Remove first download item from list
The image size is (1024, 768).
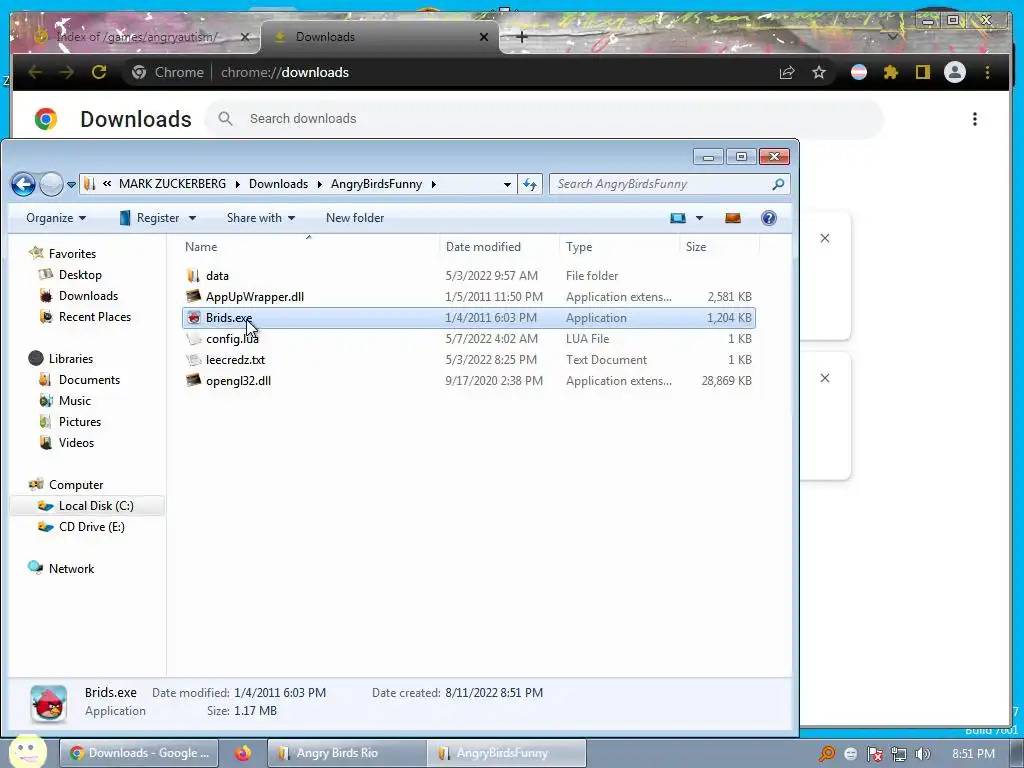(825, 238)
